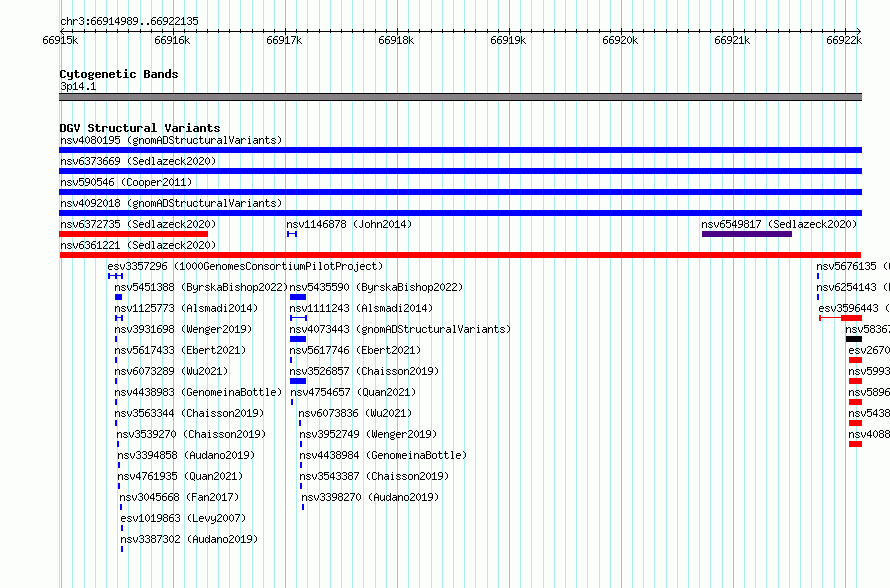Select the gray 3p14.1 cytogenetic band bar
Screen dimensions: 890x588
pyautogui.click(x=460, y=97)
